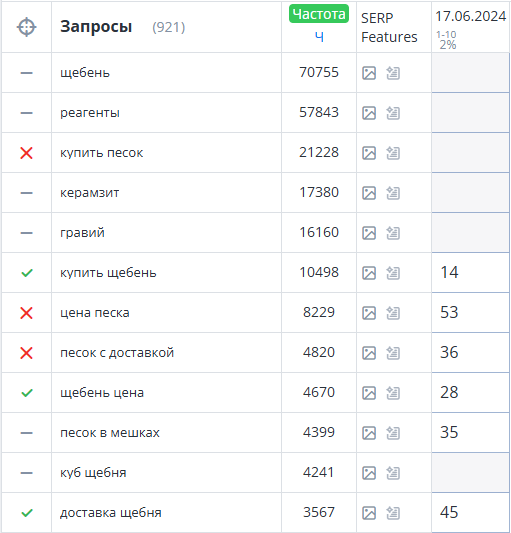Viewport: 511px width, 533px height.
Task: Open image SERP icon for цена песка
Action: coord(369,313)
